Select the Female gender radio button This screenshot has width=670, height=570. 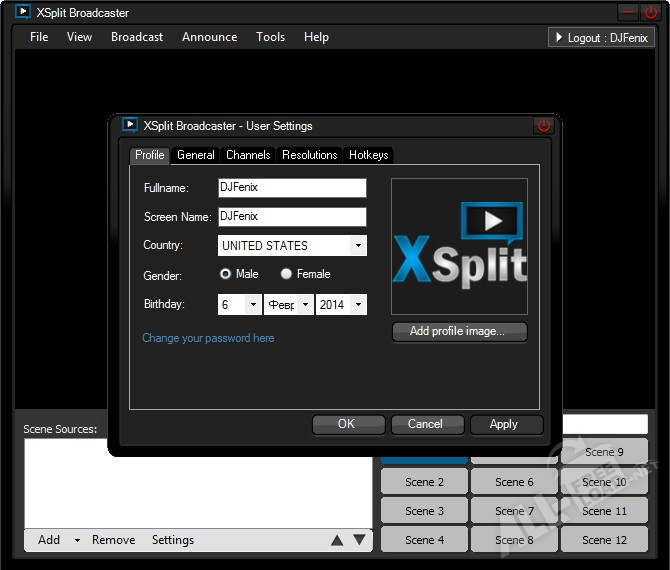287,274
